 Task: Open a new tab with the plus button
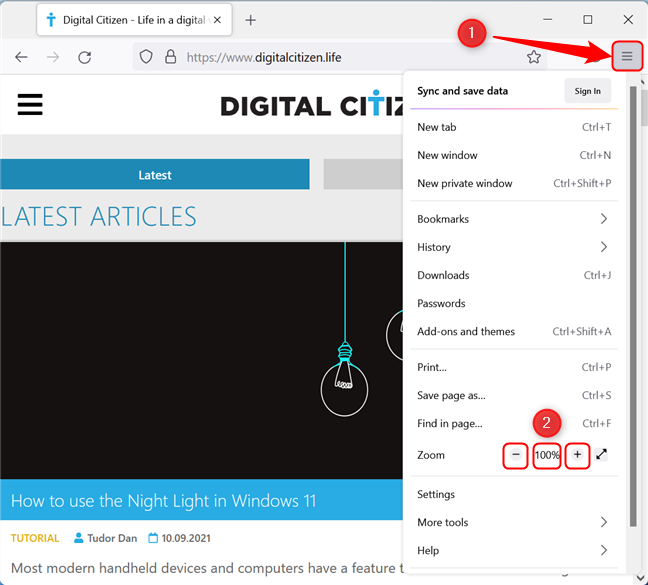pos(250,20)
